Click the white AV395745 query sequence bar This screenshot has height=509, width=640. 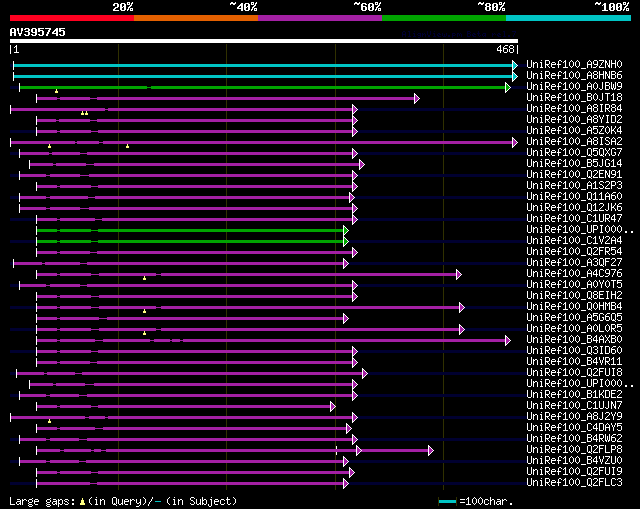[264, 41]
